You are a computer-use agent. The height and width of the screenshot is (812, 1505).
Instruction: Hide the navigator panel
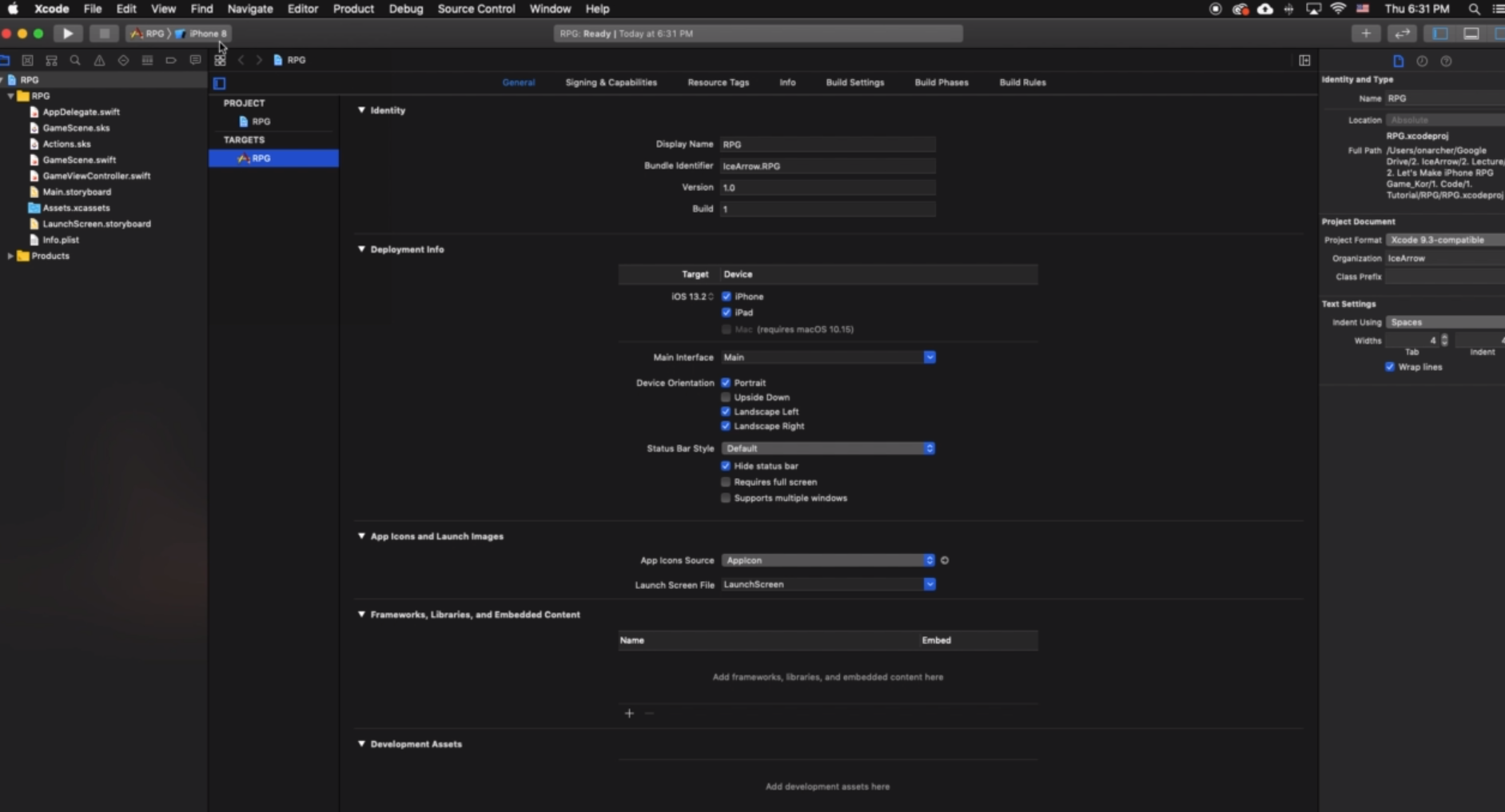(1440, 34)
